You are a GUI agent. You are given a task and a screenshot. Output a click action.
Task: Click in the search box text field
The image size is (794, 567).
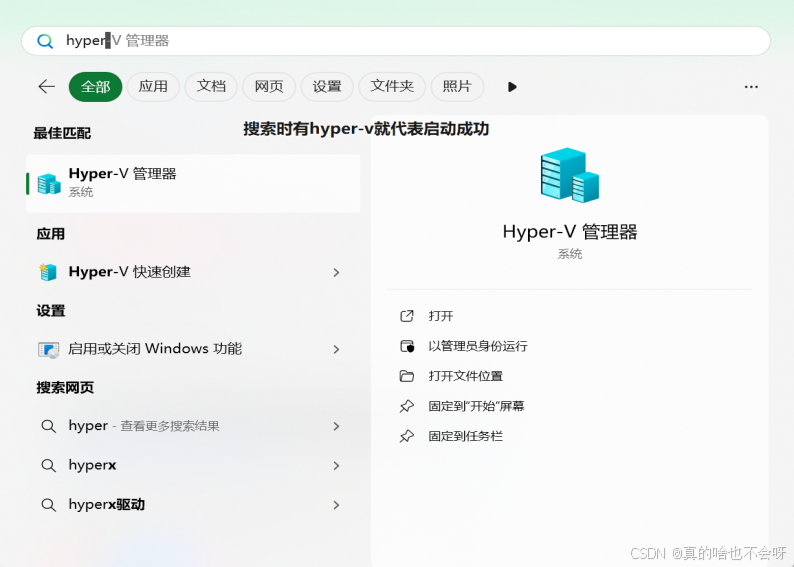[x=395, y=41]
